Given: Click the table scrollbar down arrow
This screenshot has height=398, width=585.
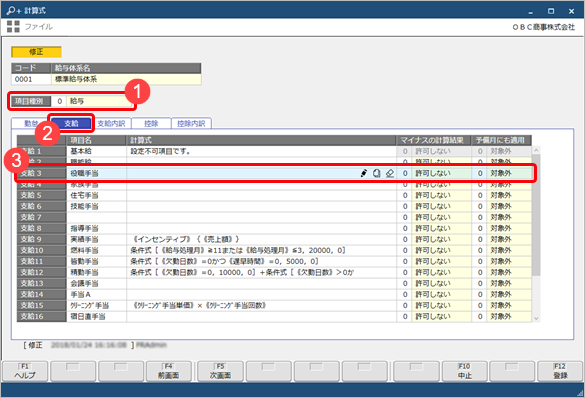Looking at the screenshot, I should tap(536, 318).
